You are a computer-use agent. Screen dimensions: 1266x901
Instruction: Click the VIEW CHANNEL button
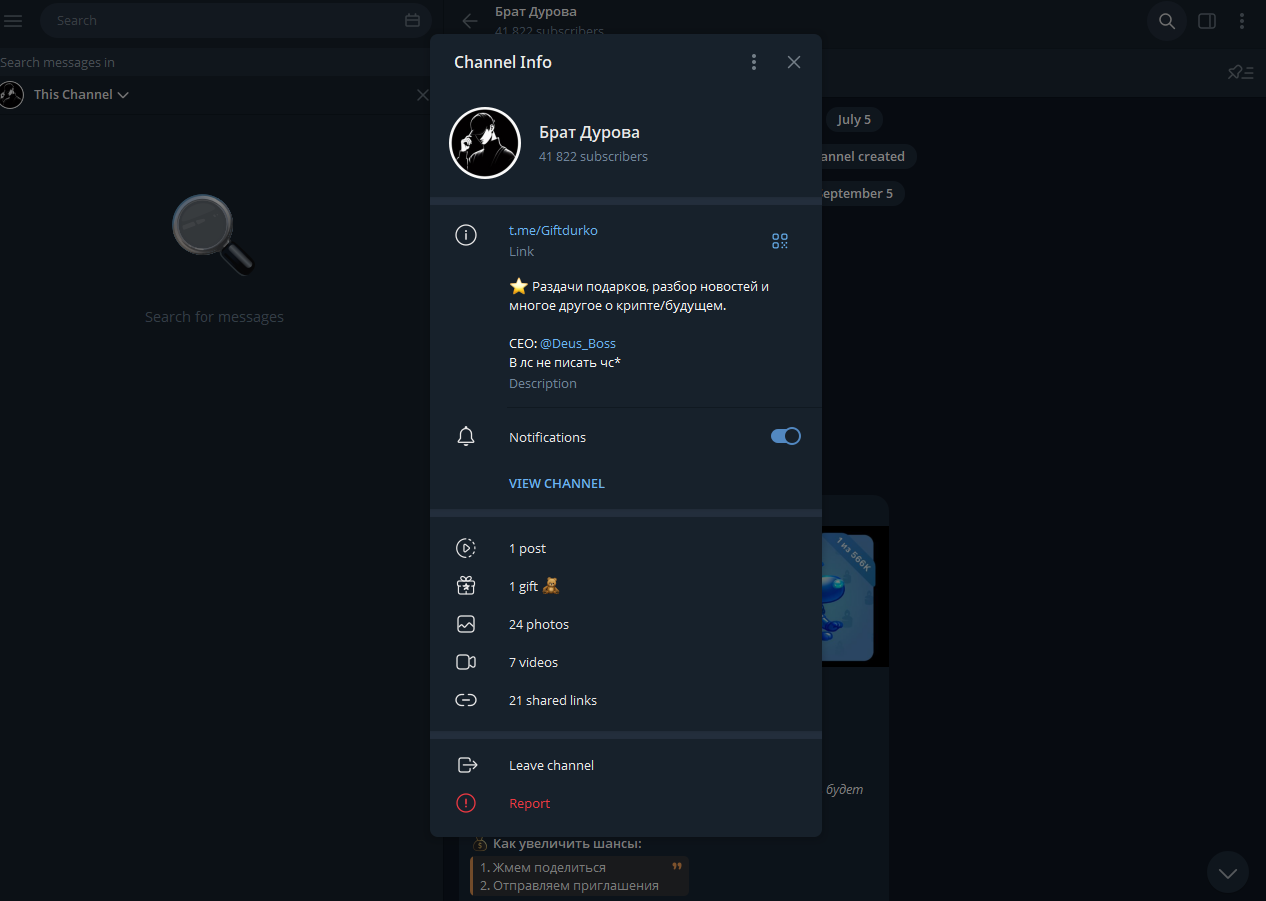point(556,483)
